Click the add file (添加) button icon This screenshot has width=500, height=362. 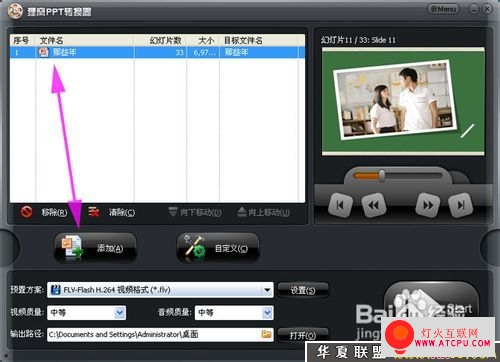click(71, 247)
